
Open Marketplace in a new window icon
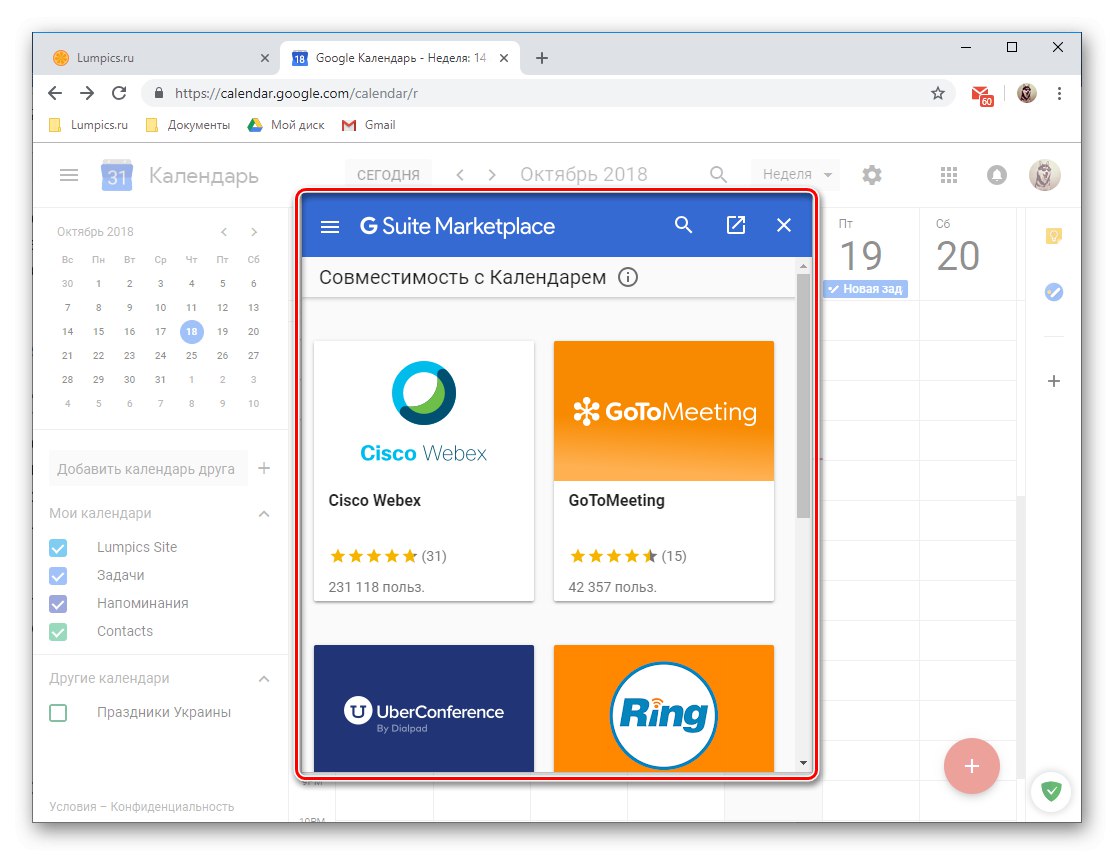pos(736,225)
